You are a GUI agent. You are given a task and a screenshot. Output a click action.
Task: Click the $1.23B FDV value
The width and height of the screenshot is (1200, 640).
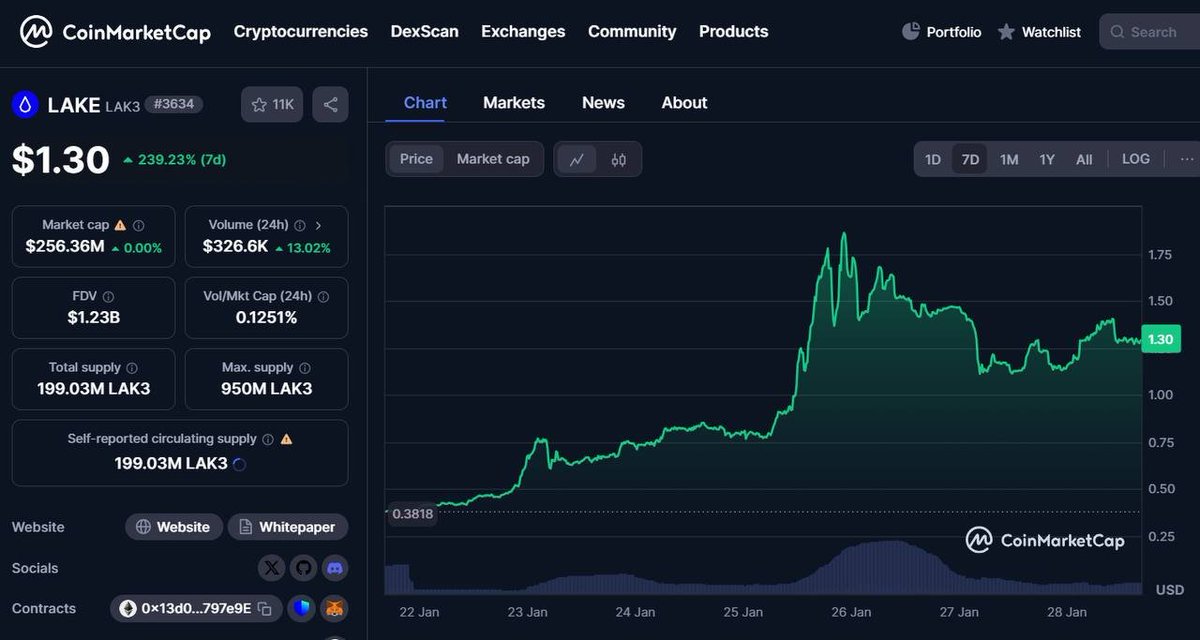click(x=93, y=317)
